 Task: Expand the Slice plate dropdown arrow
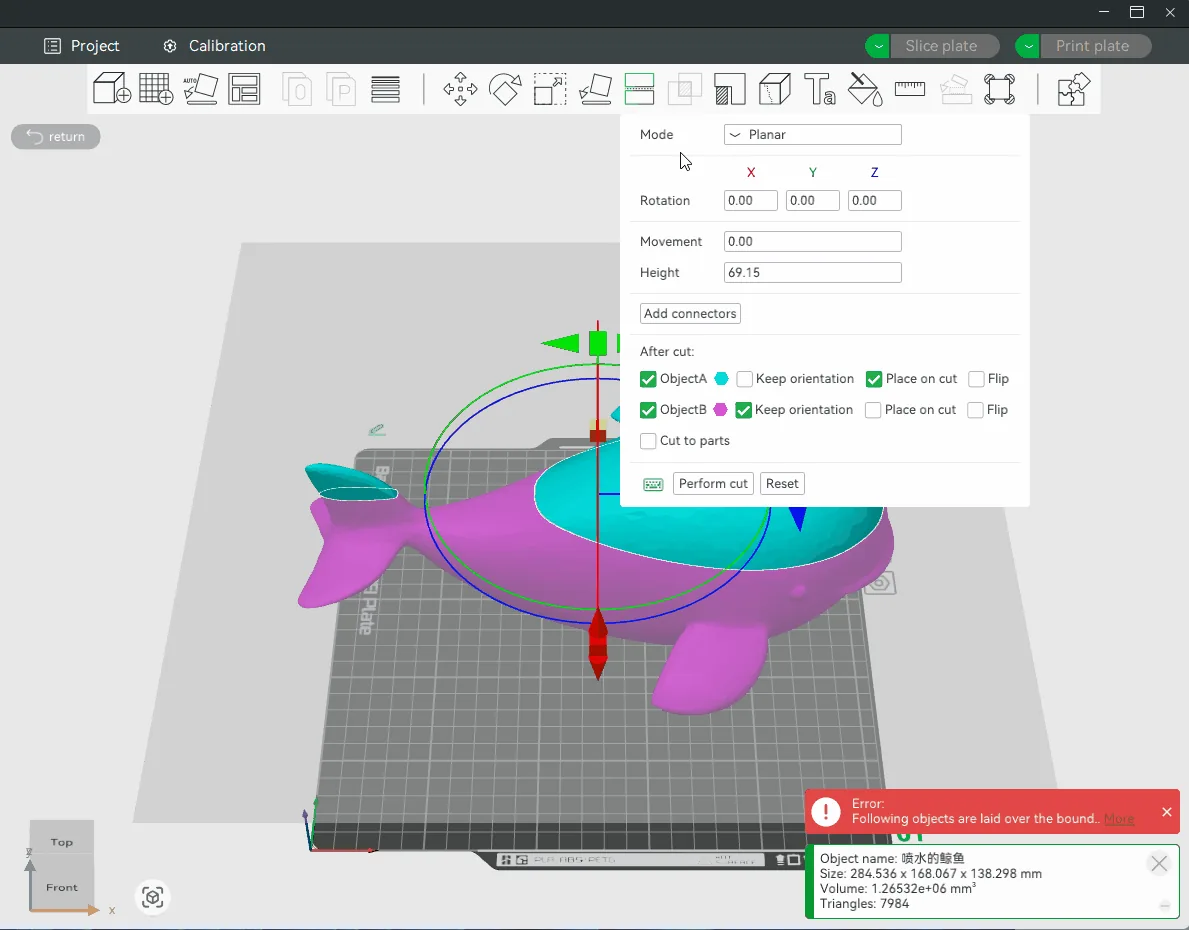[878, 46]
